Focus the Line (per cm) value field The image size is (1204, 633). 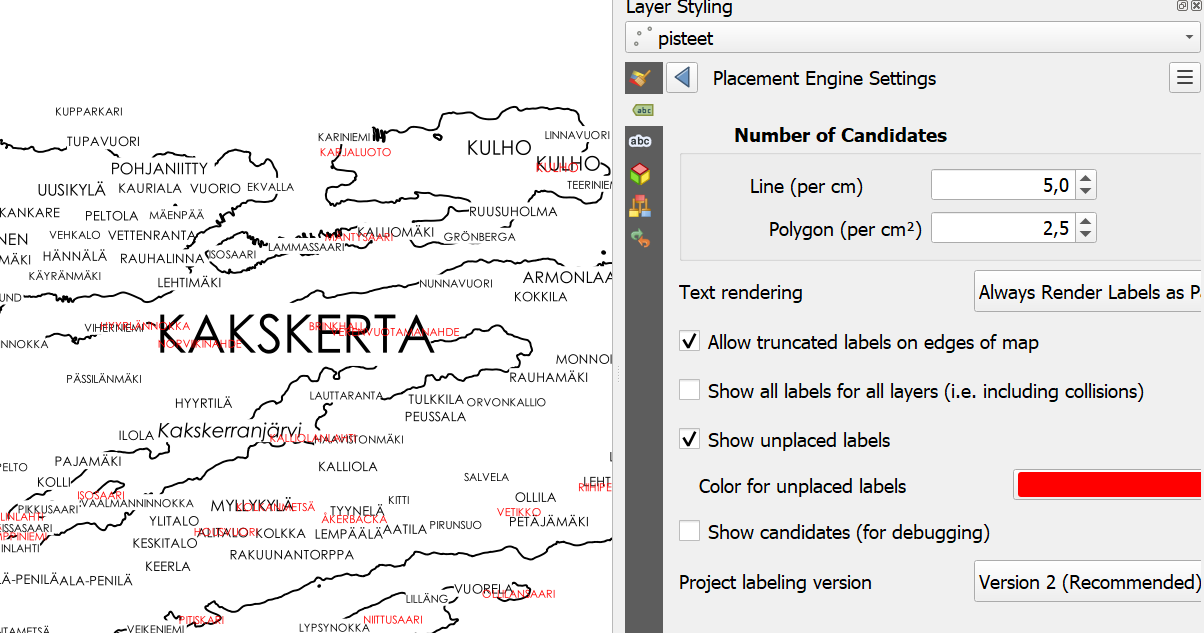coord(1003,185)
